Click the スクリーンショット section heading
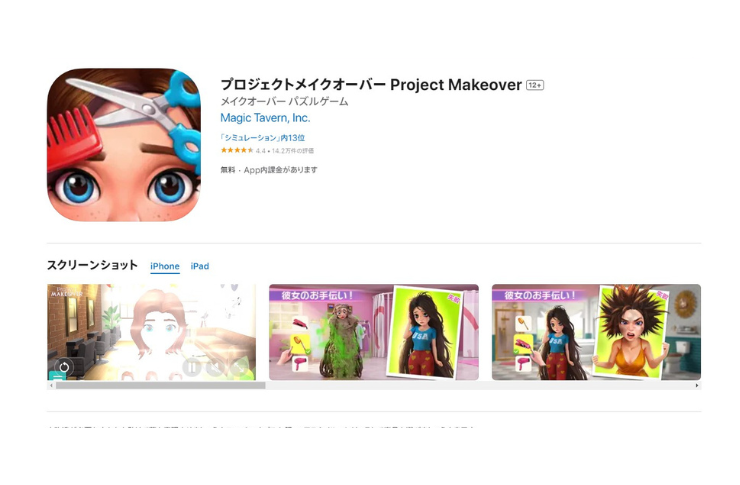The height and width of the screenshot is (485, 740). tap(92, 265)
